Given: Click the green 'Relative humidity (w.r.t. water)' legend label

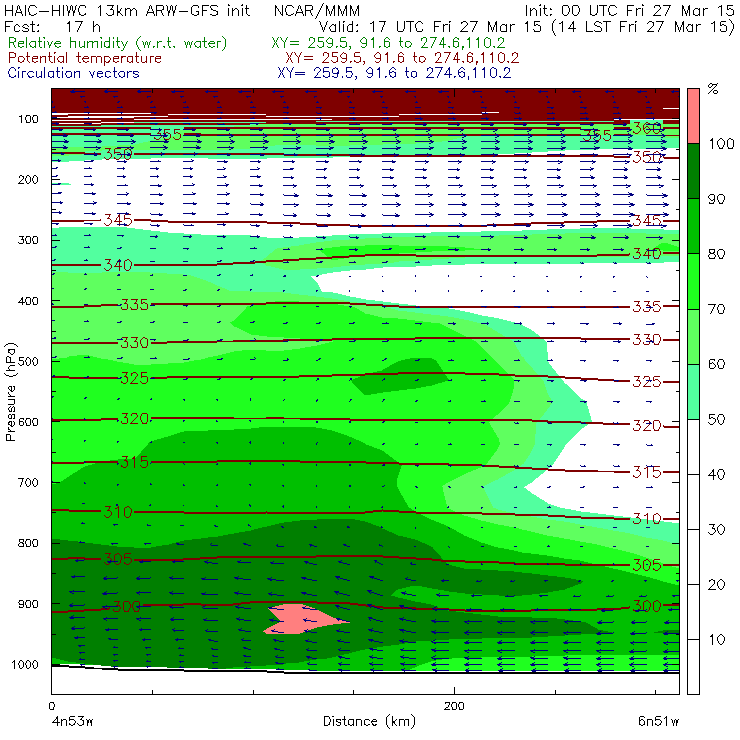Looking at the screenshot, I should (118, 43).
